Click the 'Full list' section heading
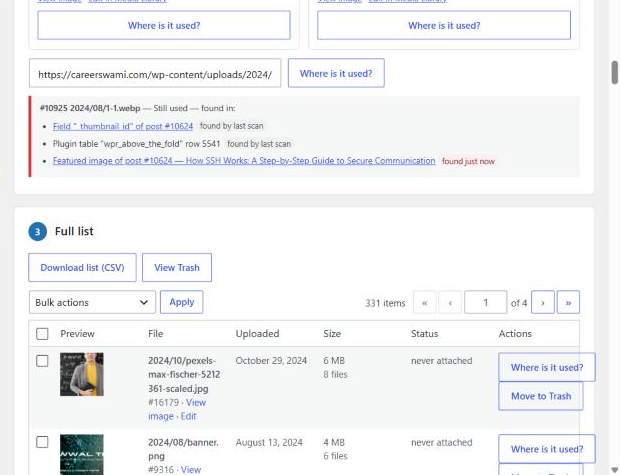Image resolution: width=620 pixels, height=475 pixels. (74, 231)
